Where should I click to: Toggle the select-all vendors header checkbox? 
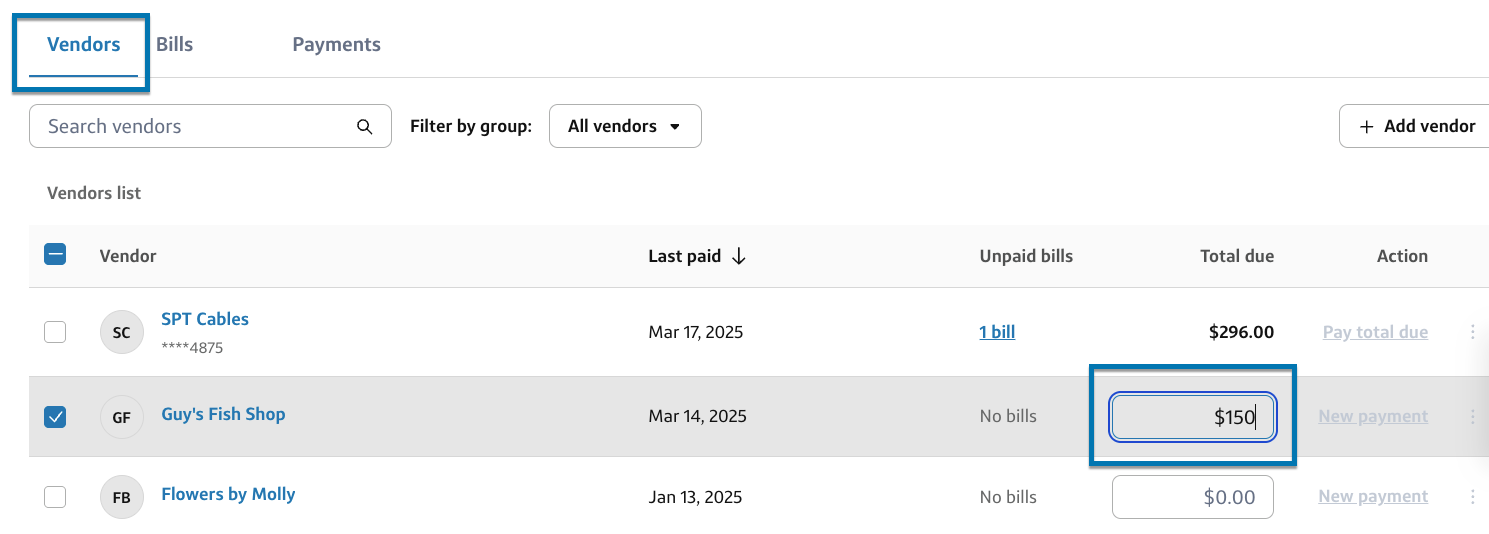pos(55,255)
